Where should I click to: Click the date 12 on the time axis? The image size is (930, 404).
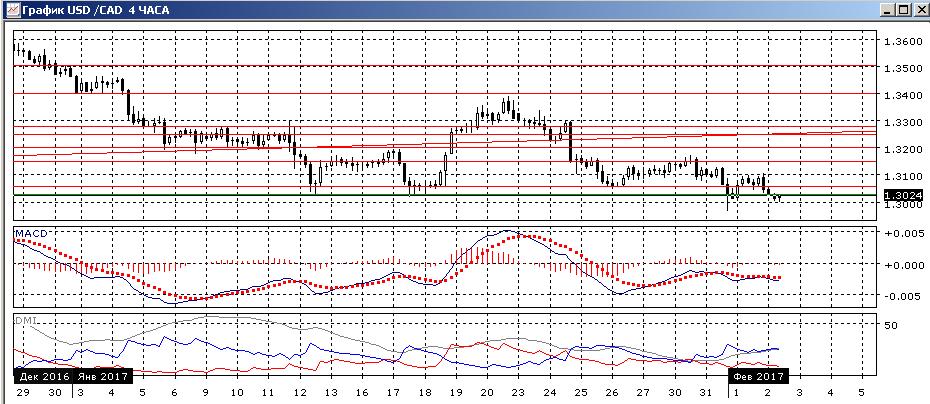pos(300,393)
